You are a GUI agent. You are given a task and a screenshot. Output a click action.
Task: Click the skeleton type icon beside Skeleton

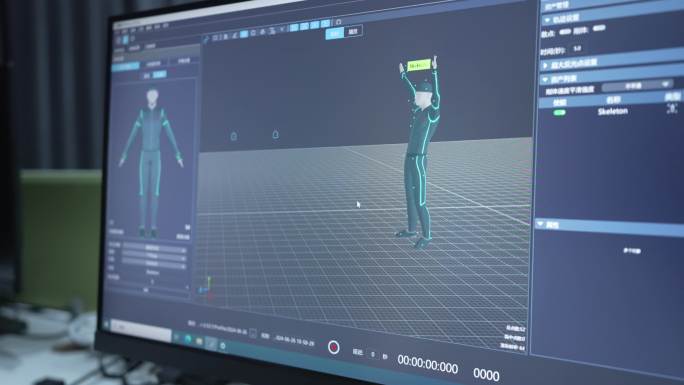pyautogui.click(x=672, y=108)
